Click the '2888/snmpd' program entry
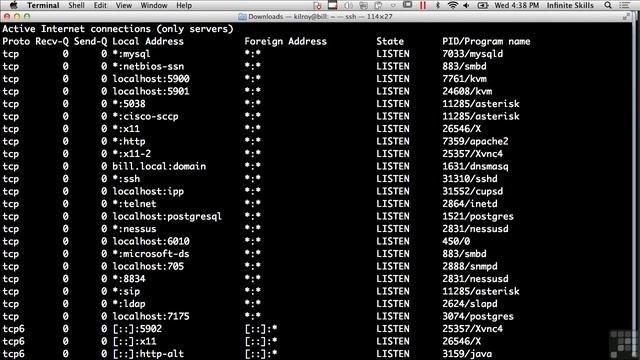Image resolution: width=640 pixels, height=360 pixels. (470, 267)
